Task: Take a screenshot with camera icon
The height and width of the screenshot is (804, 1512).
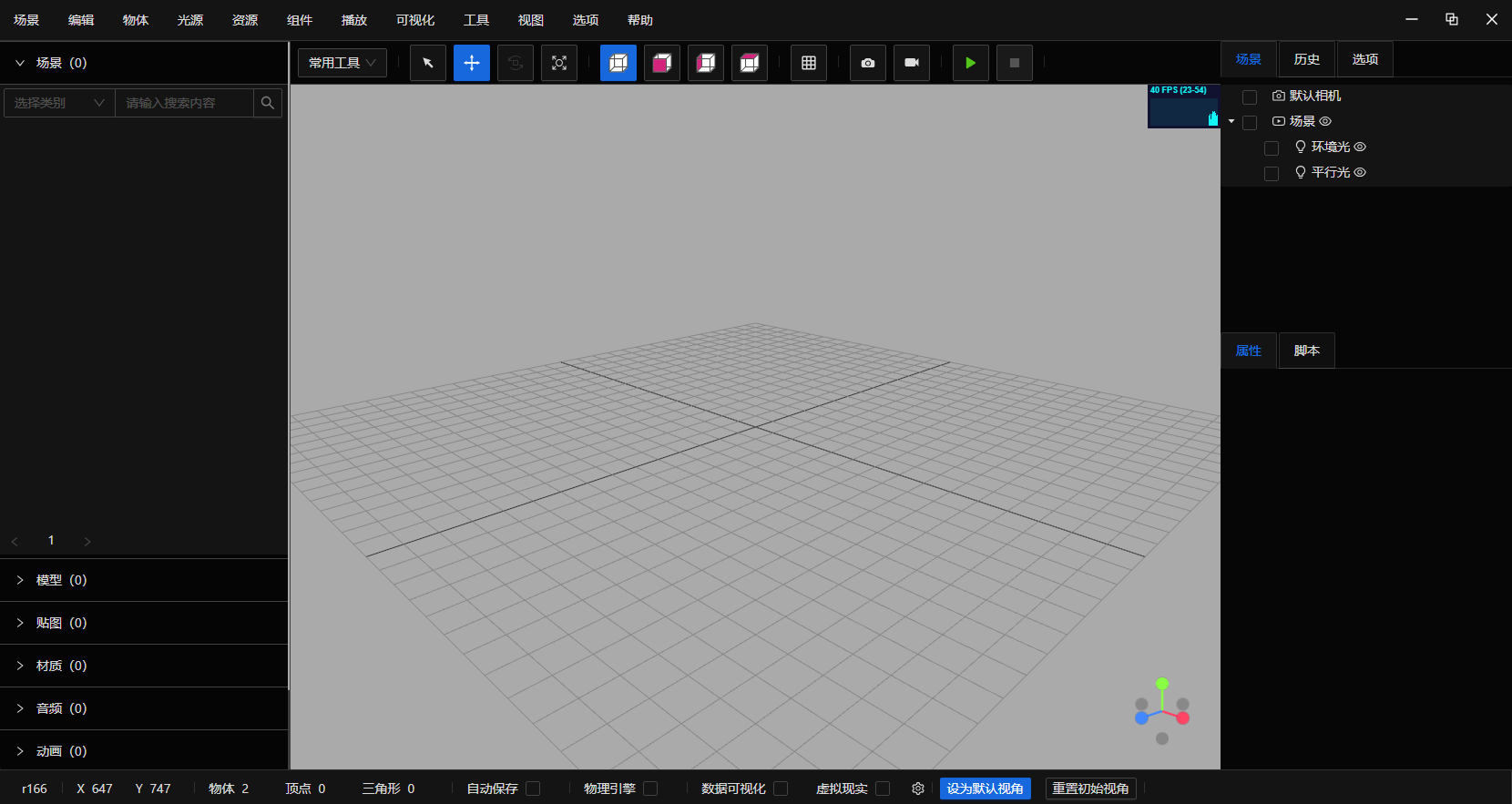Action: coord(868,63)
